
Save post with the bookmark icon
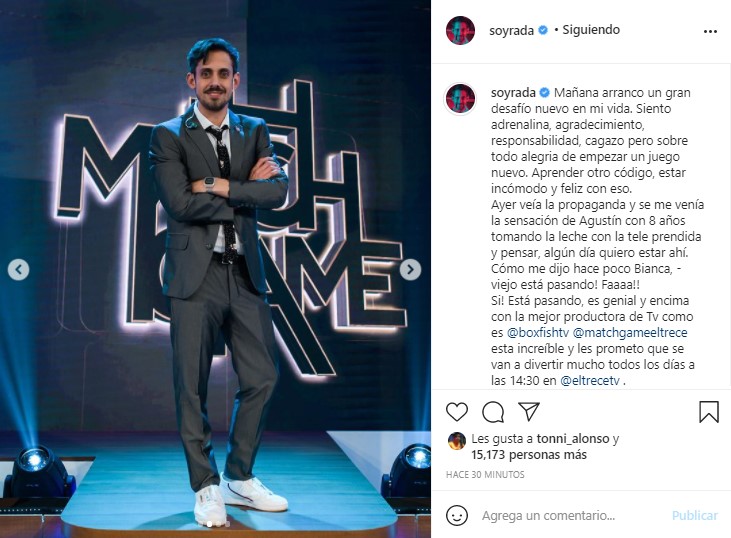709,412
